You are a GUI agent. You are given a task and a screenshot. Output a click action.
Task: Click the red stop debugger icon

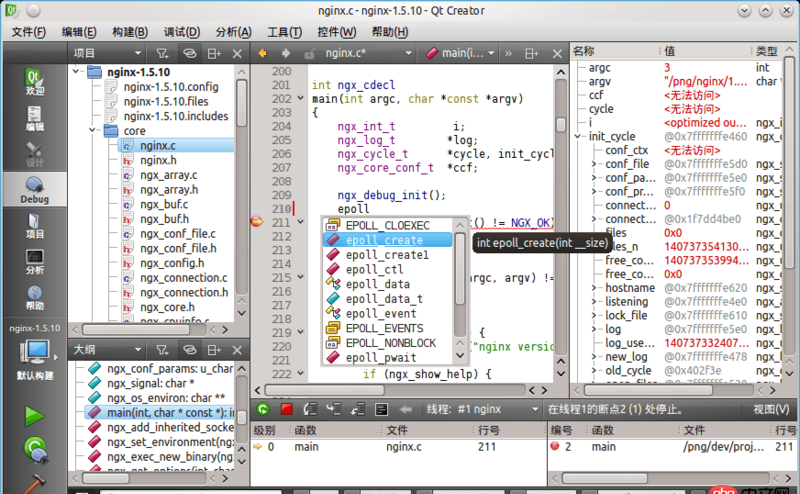286,409
